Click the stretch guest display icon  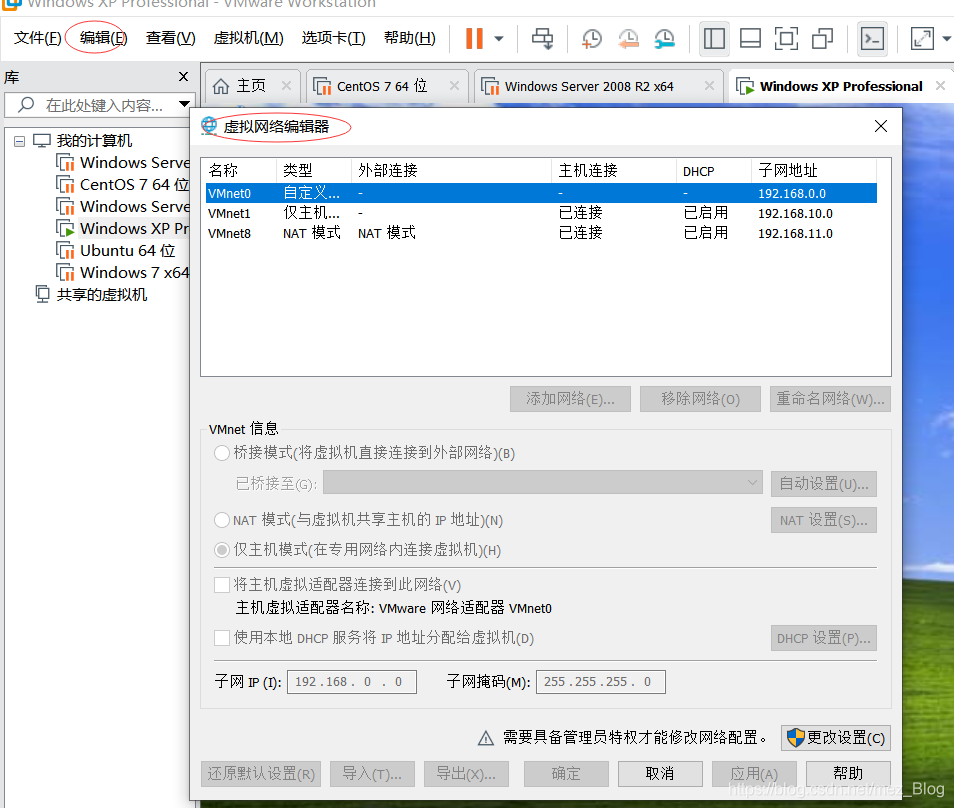tap(922, 39)
